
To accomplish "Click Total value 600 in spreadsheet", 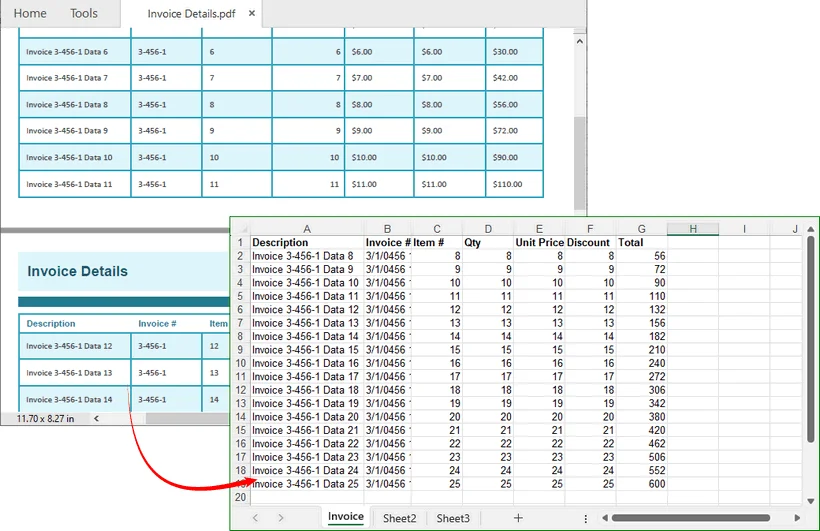I will tap(642, 484).
